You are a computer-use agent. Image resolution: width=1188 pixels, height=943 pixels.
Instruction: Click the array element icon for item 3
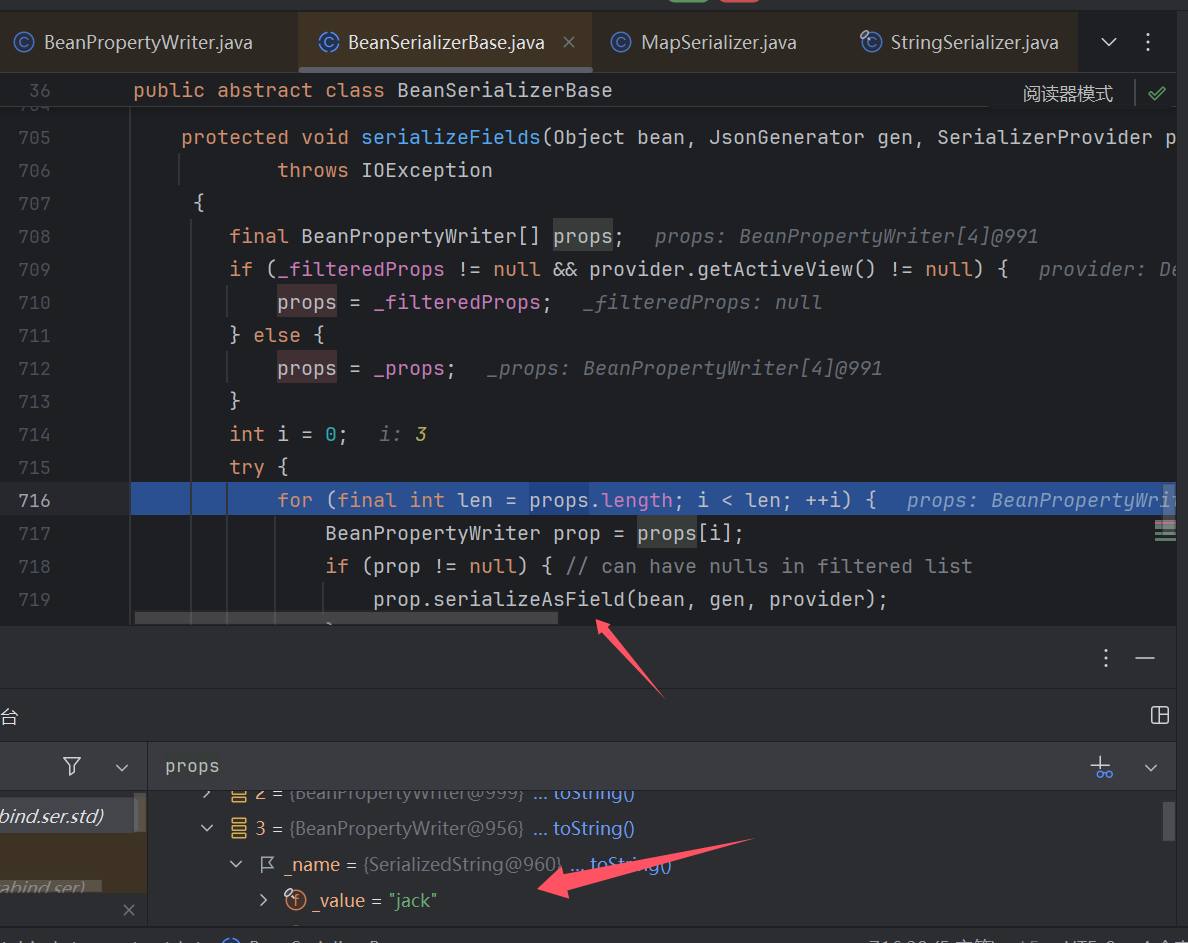[239, 828]
